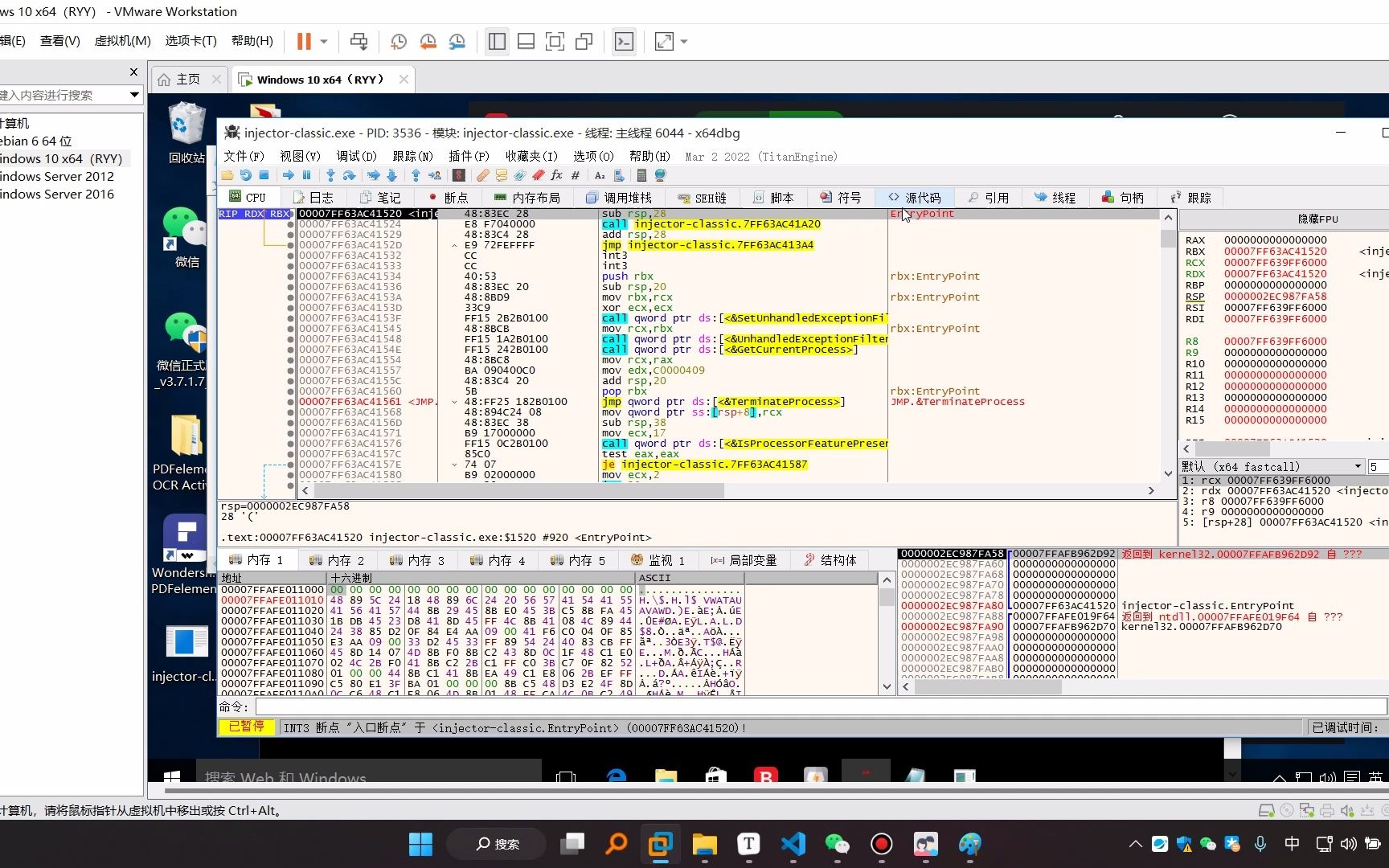Click VMware take snapshot icon
This screenshot has height=868, width=1389.
(399, 41)
